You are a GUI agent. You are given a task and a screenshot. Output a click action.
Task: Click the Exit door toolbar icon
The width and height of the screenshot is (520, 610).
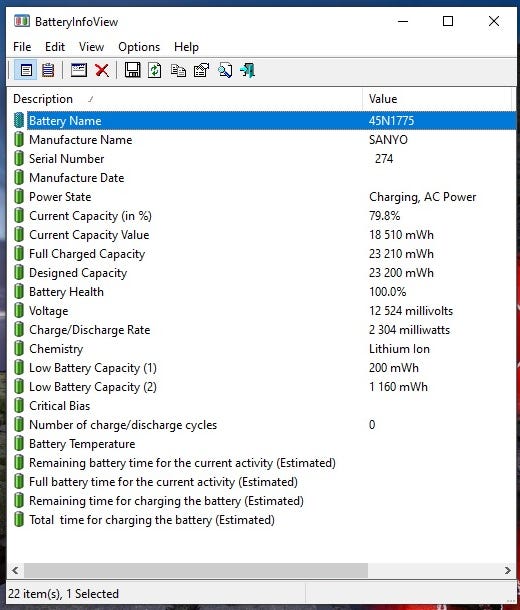(247, 70)
